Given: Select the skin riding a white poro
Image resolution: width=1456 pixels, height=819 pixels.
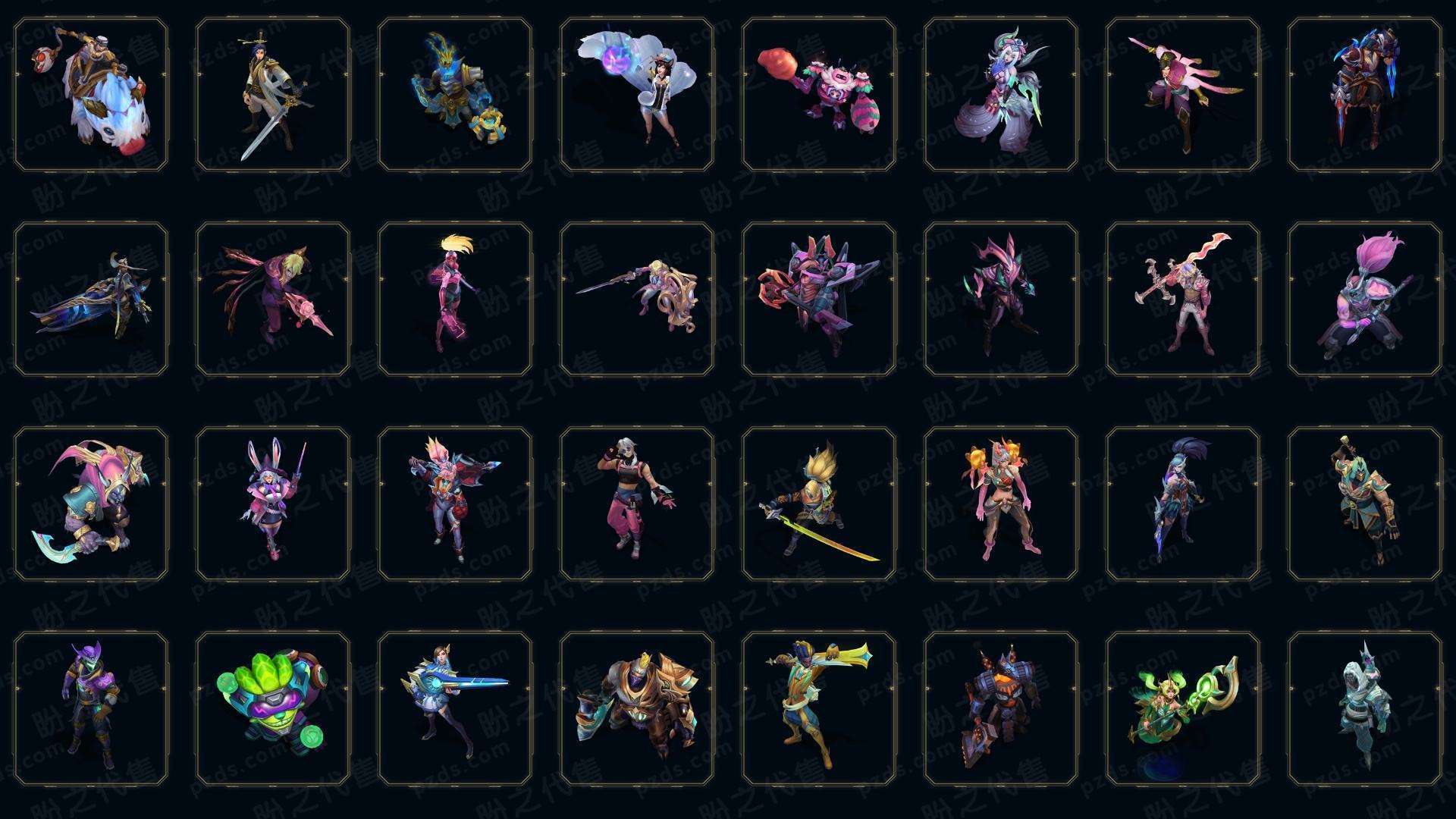Looking at the screenshot, I should pos(91,95).
